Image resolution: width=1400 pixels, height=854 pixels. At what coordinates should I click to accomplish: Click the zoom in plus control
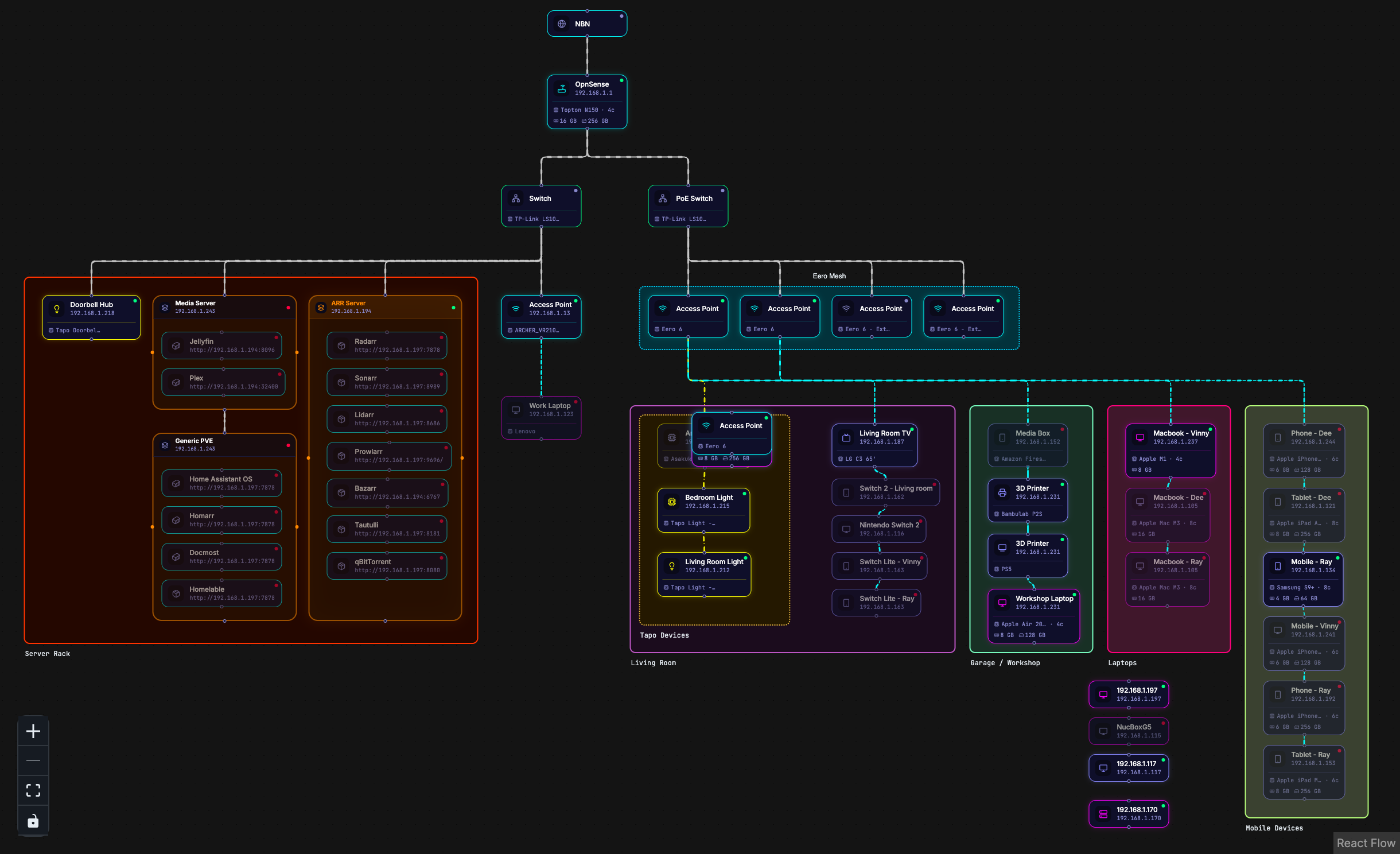33,731
